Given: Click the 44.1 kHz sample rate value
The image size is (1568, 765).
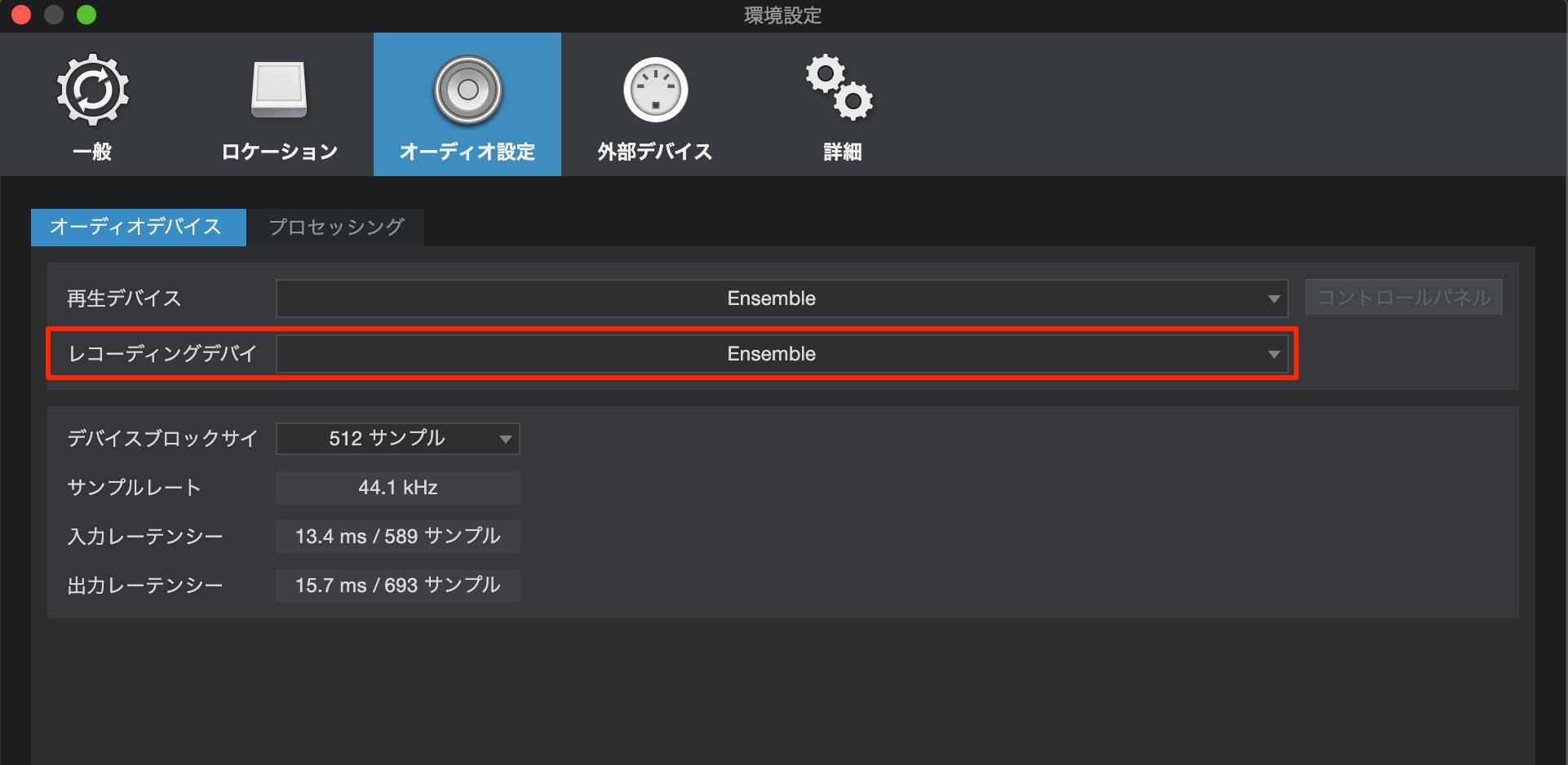Looking at the screenshot, I should [x=398, y=488].
